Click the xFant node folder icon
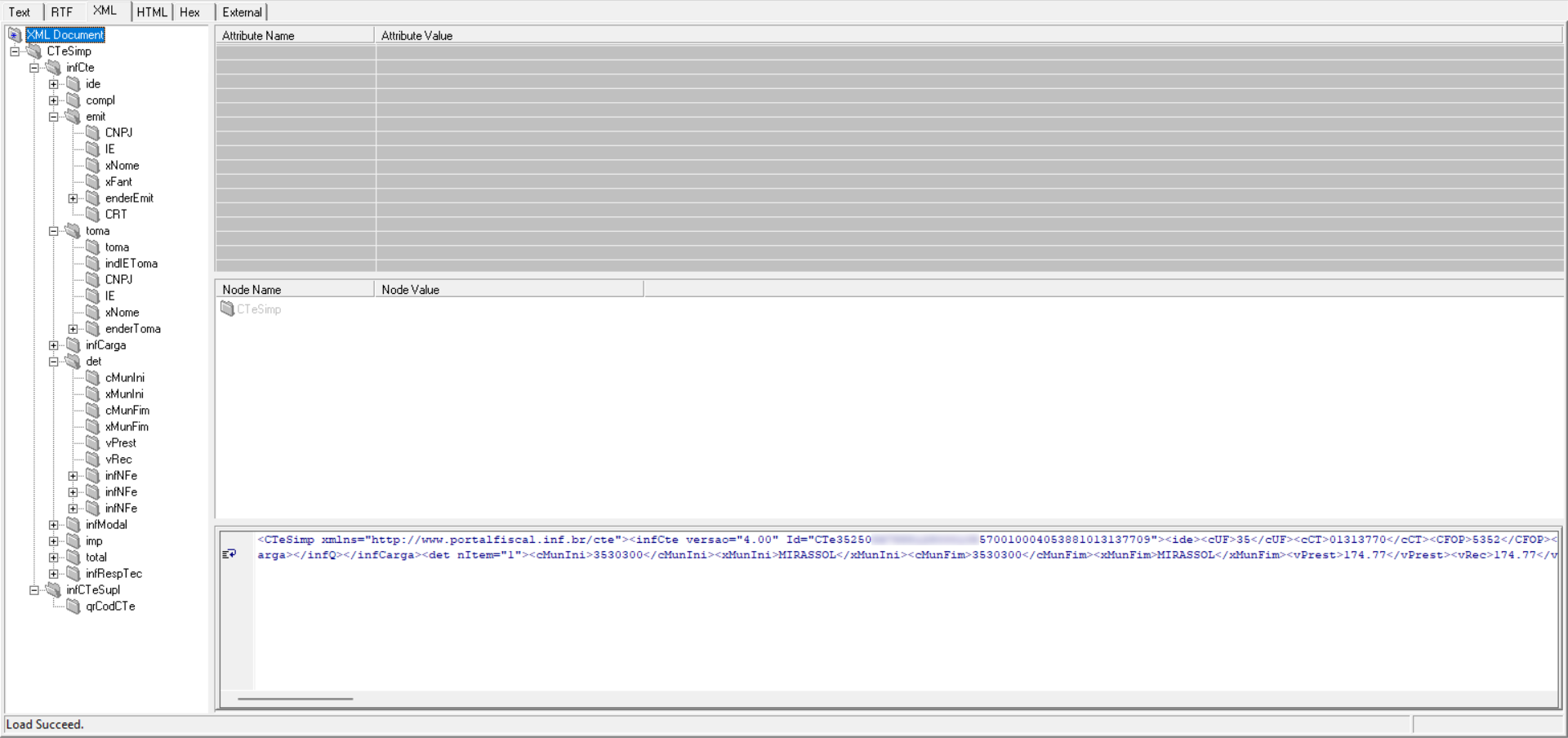The width and height of the screenshot is (1568, 738). point(93,181)
